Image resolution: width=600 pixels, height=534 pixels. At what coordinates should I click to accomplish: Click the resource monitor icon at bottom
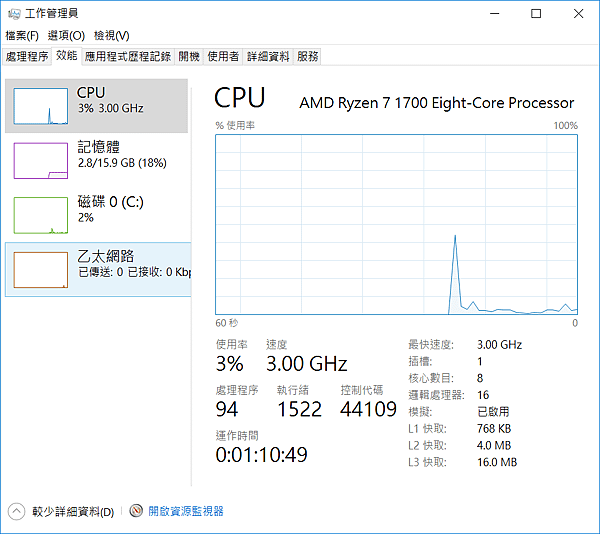pyautogui.click(x=136, y=511)
